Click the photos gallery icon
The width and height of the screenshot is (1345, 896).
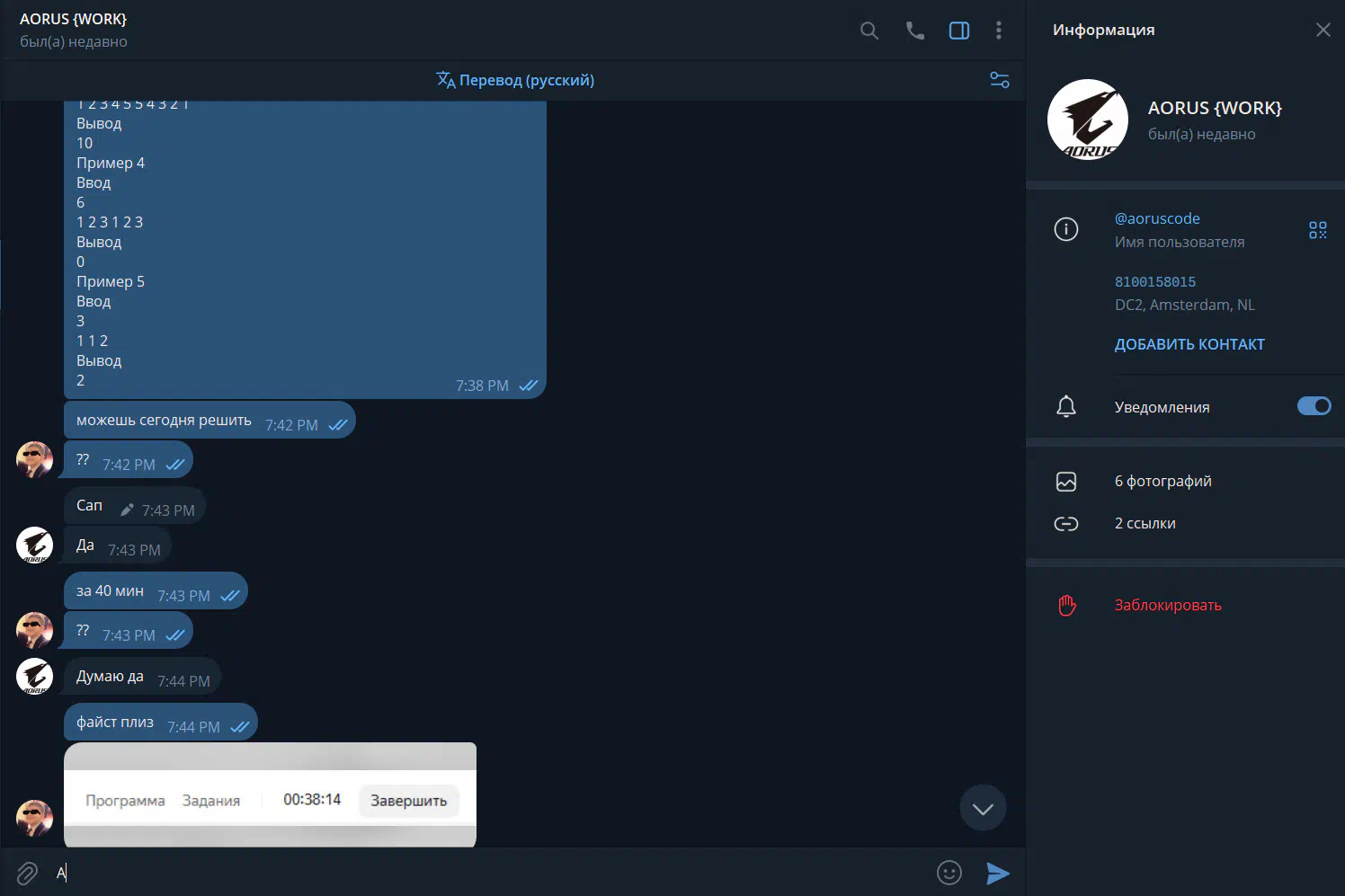tap(1066, 482)
